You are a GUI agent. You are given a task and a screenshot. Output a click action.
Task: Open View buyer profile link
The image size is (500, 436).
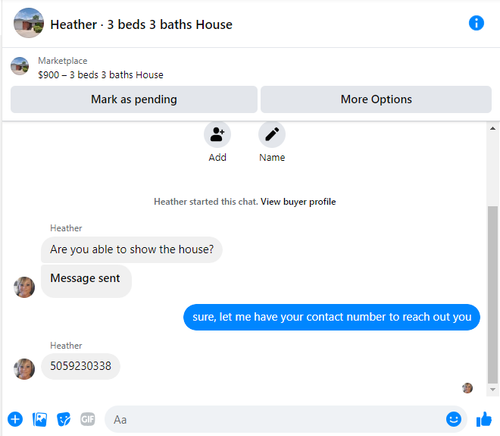point(298,202)
